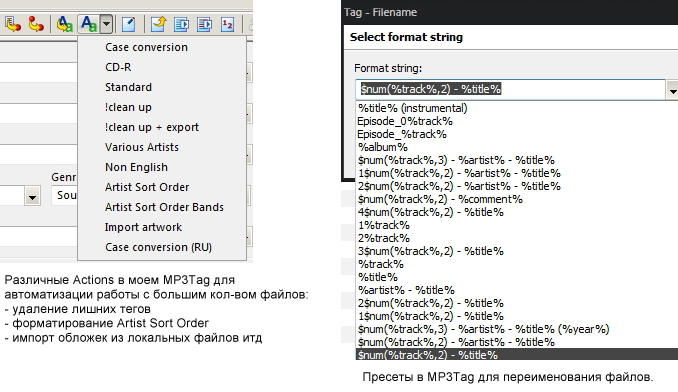The height and width of the screenshot is (392, 678).
Task: Click the Actions 'Aa' toolbar button
Action: 89,24
